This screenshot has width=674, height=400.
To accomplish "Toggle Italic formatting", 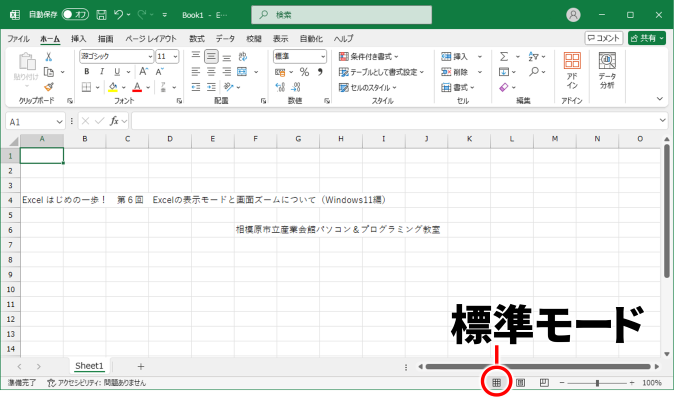I will pos(102,72).
